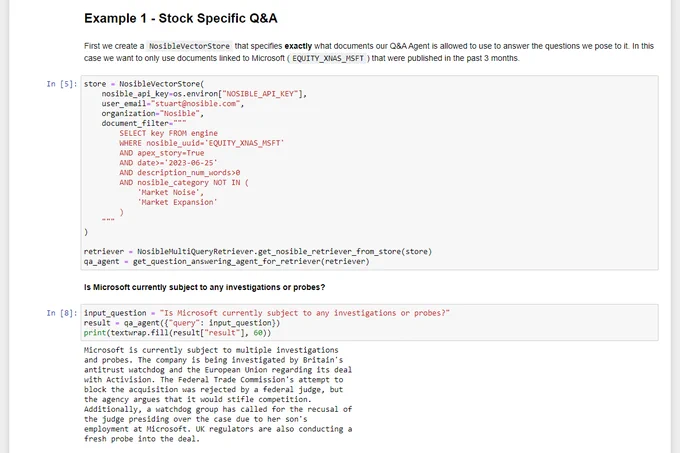Screen dimensions: 680x453
Task: Click the NosibleVectorStore inline code in the intro paragraph
Action: [x=189, y=46]
